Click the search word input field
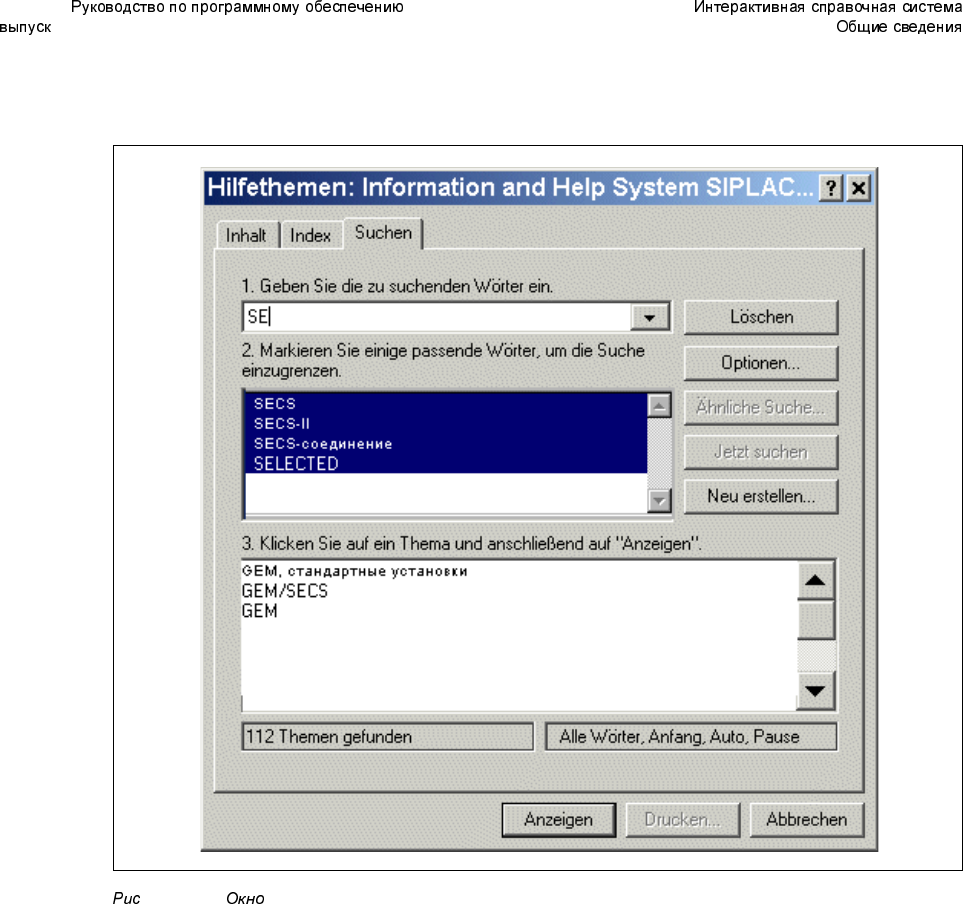This screenshot has height=904, width=963. point(437,317)
